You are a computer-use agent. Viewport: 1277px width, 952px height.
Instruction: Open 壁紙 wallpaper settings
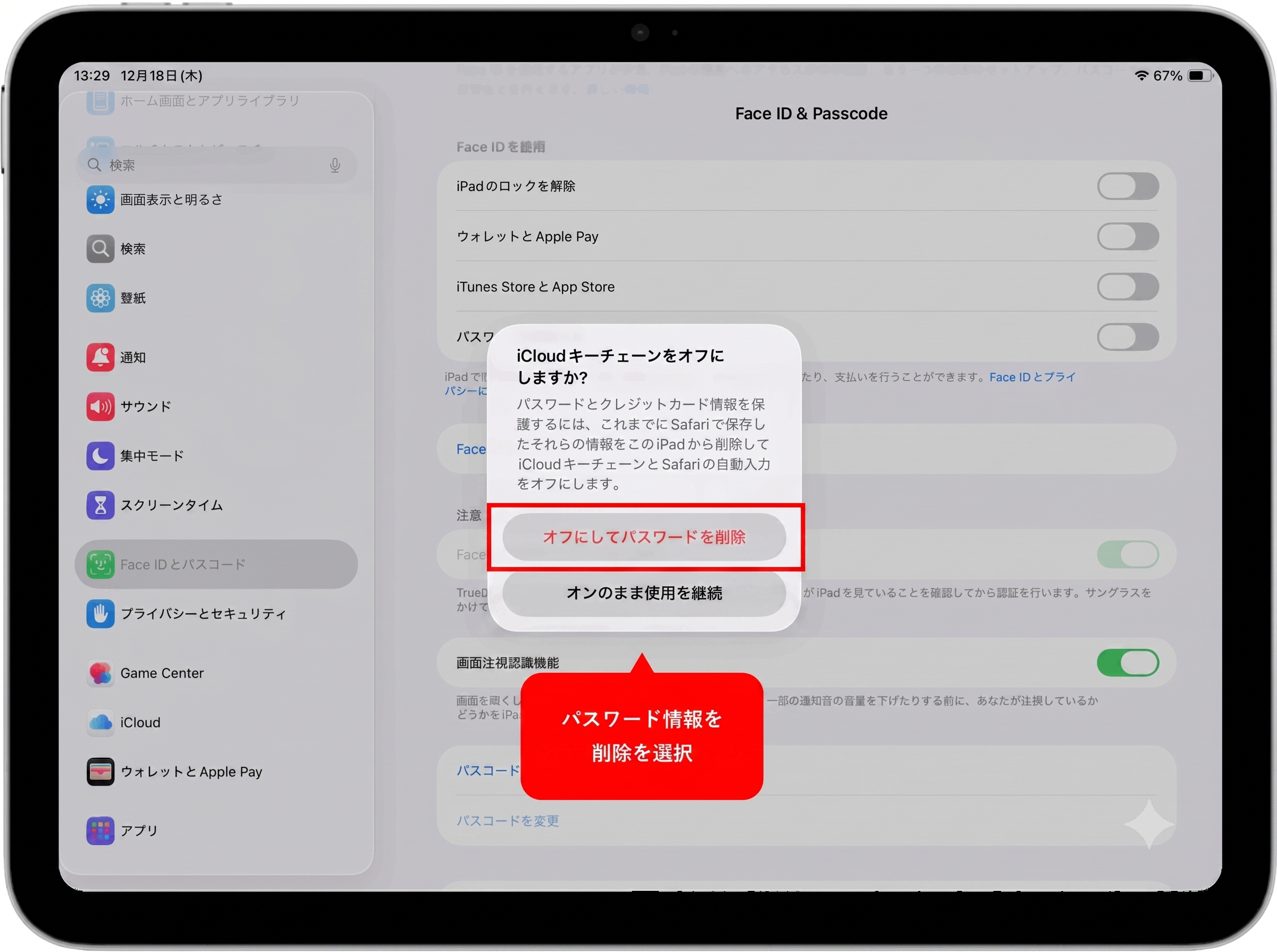tap(216, 298)
